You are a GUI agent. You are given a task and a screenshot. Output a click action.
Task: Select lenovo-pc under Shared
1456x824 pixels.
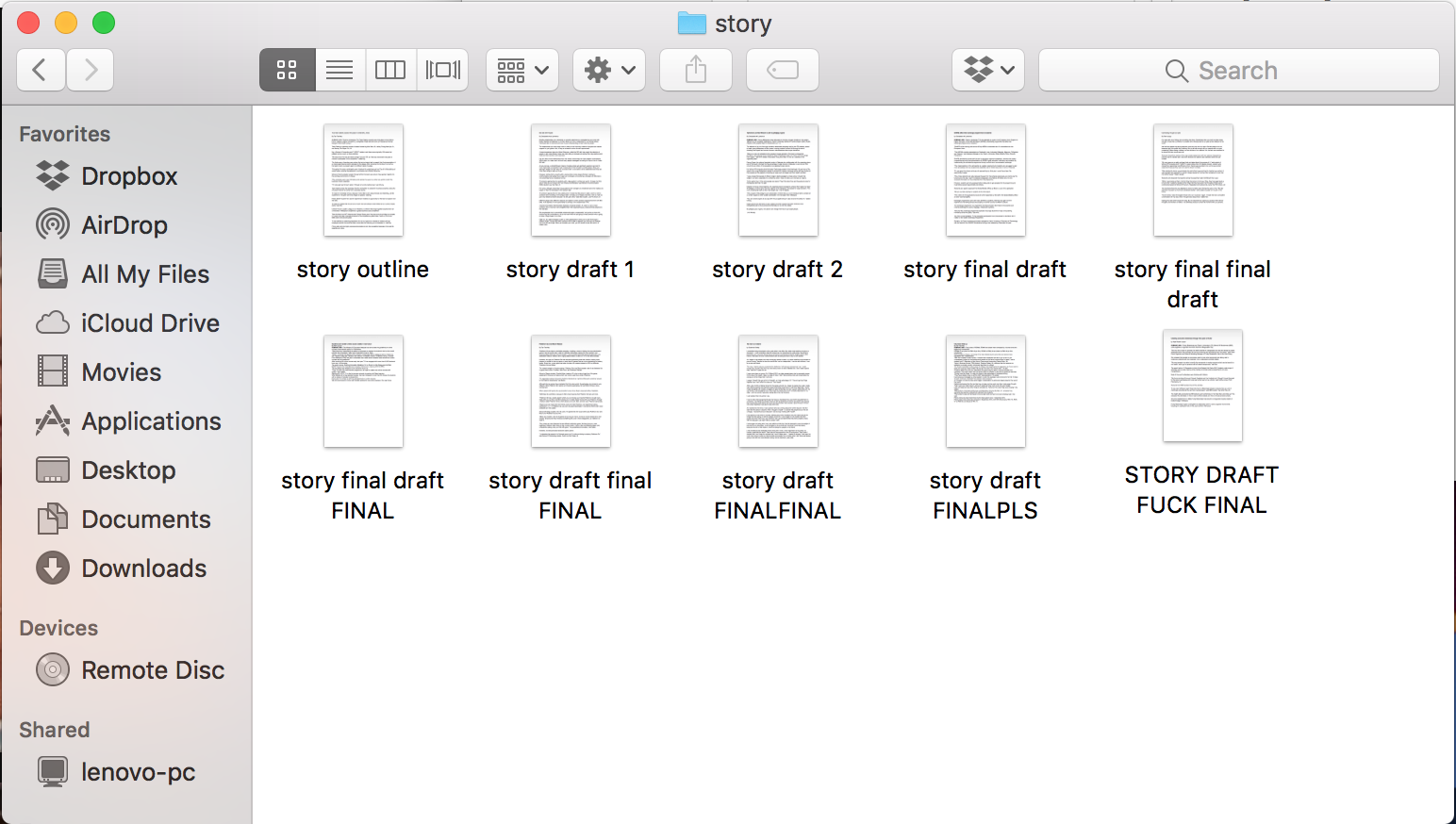pos(138,772)
